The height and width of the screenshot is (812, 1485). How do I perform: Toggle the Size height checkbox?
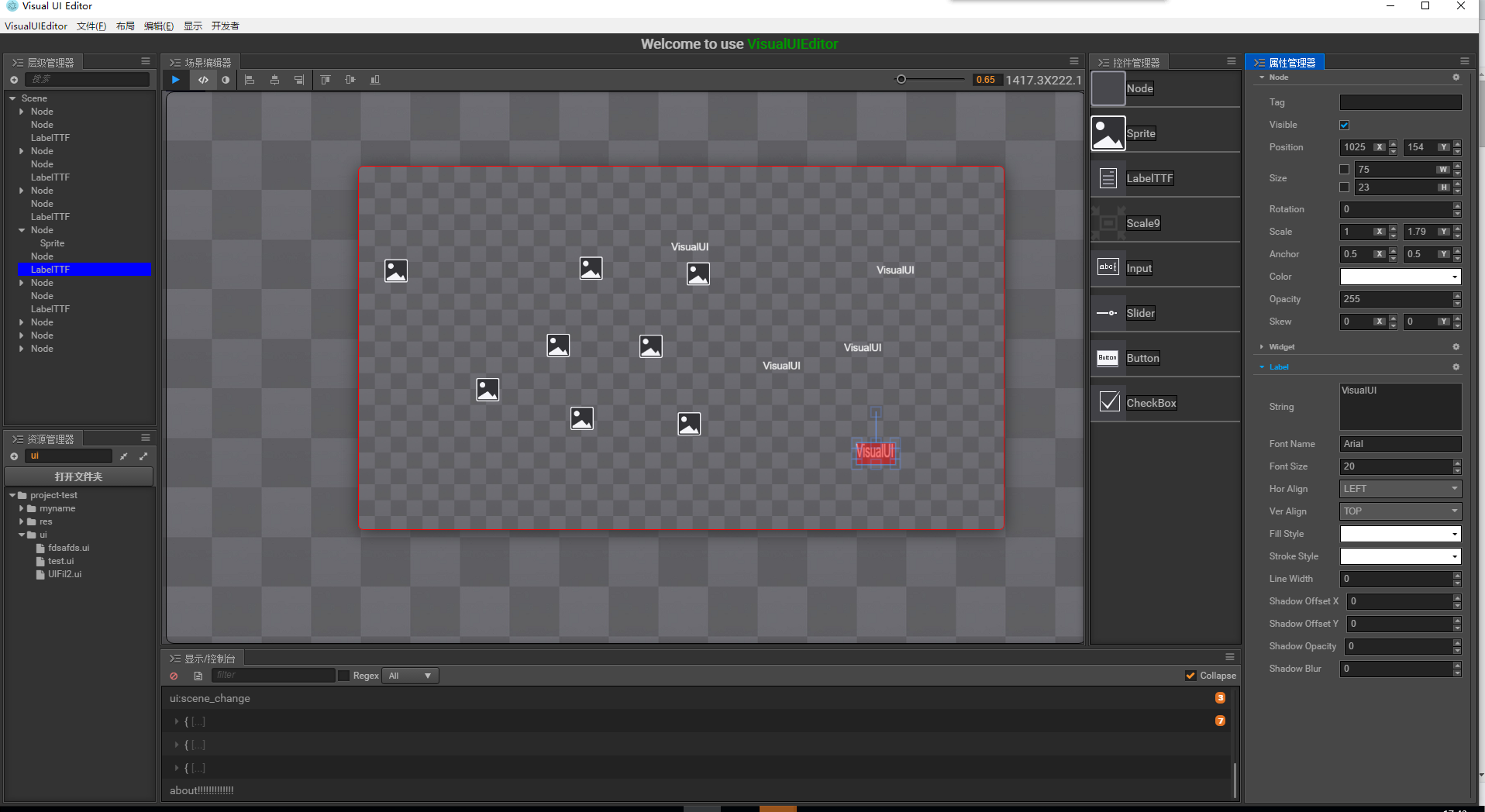point(1345,187)
